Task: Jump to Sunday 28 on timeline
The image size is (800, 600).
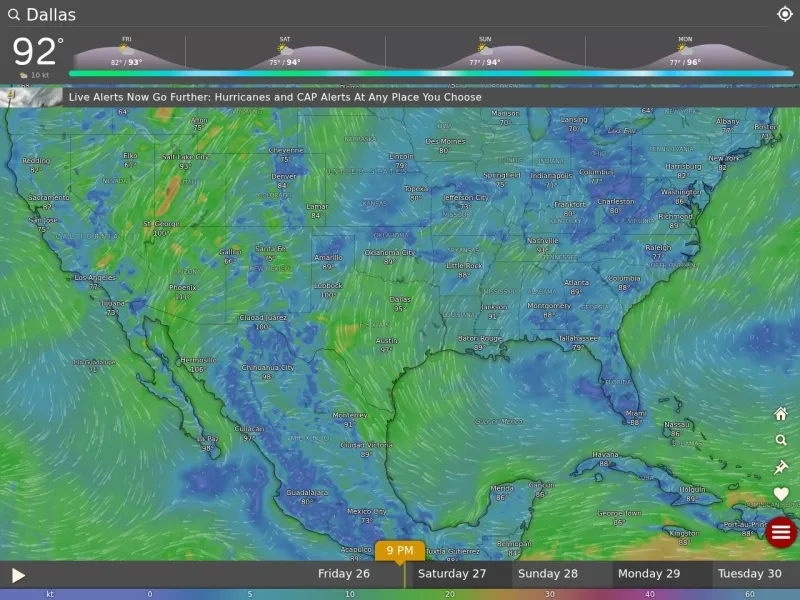Action: pyautogui.click(x=547, y=573)
